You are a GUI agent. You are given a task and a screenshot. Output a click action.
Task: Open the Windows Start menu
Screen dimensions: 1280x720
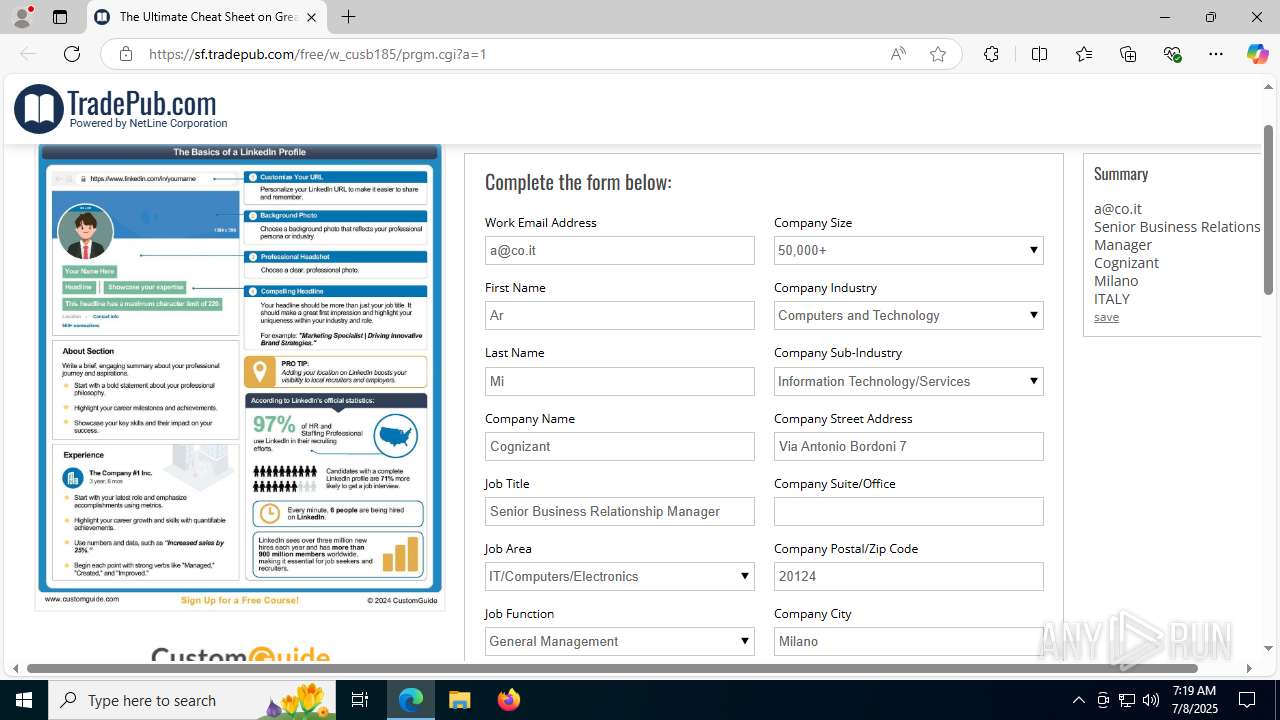(x=24, y=700)
